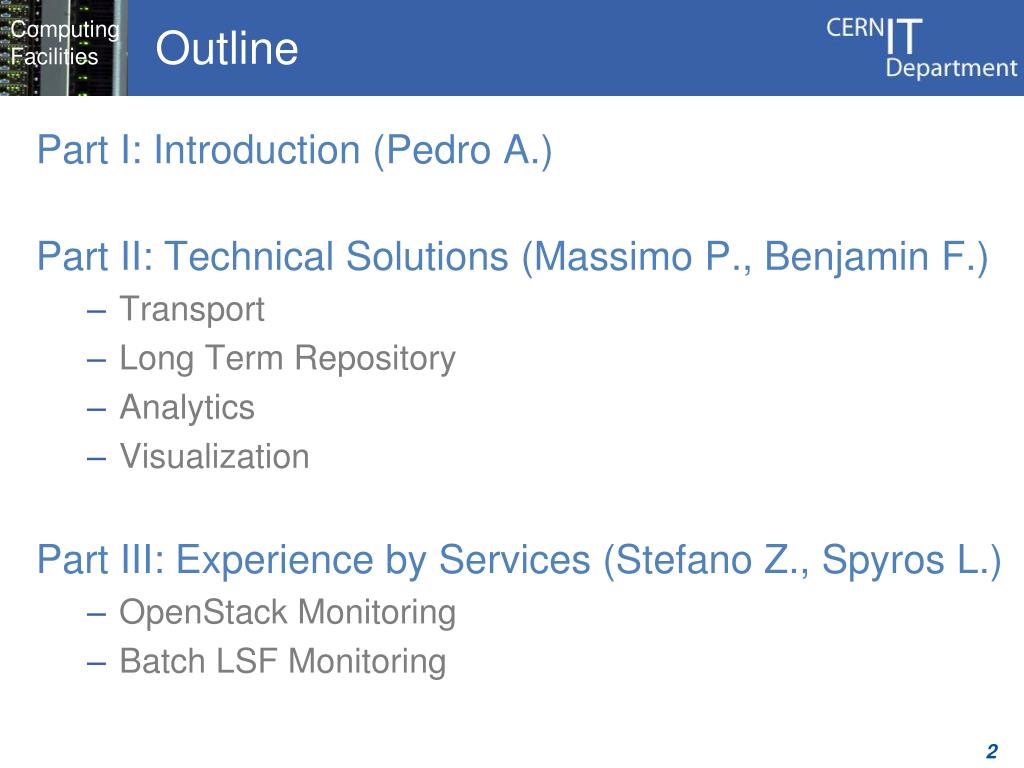Click the Part I: Introduction heading
The height and width of the screenshot is (768, 1024).
click(295, 150)
